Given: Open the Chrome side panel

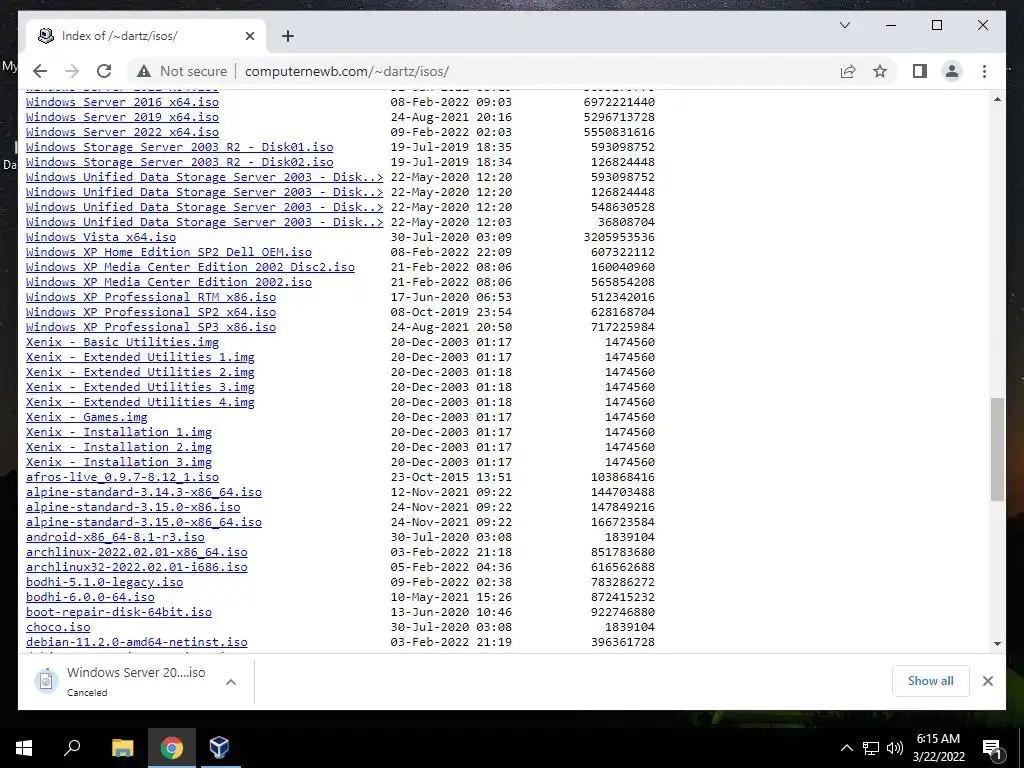Looking at the screenshot, I should pyautogui.click(x=920, y=71).
